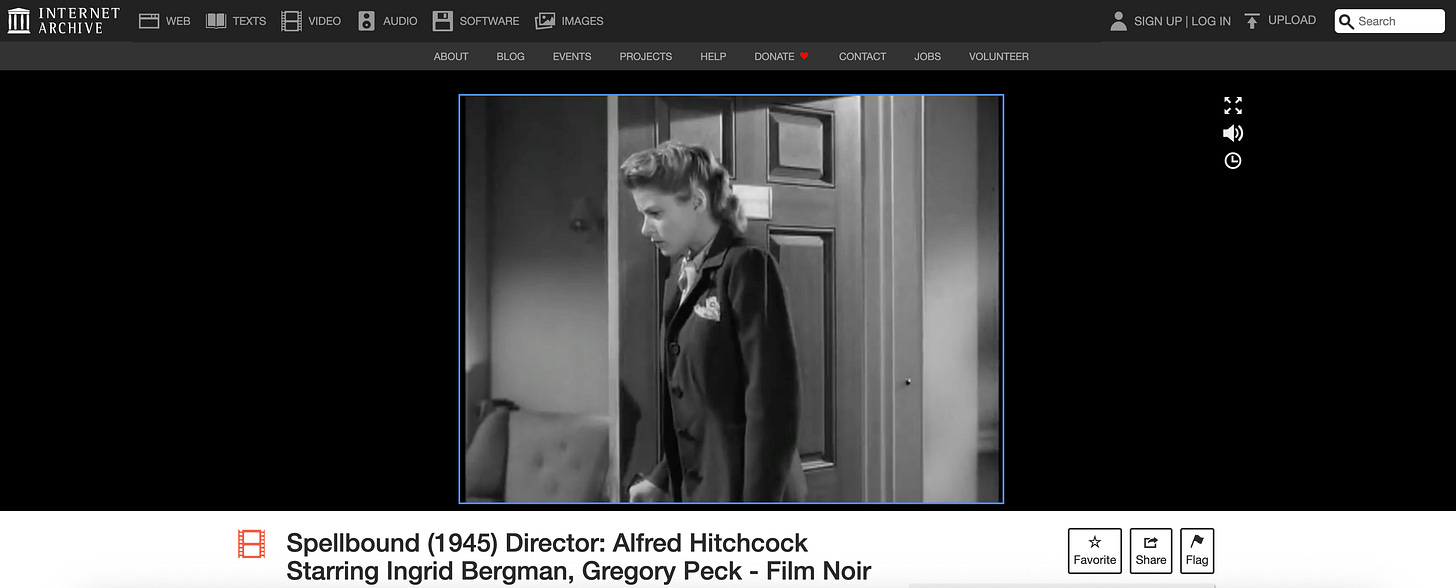Click the WEB label in top navigation

tap(178, 21)
